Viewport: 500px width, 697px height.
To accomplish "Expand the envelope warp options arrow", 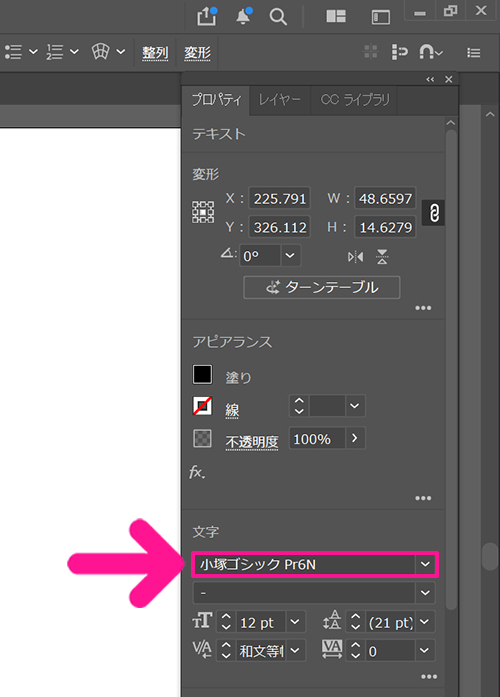I will pyautogui.click(x=120, y=52).
